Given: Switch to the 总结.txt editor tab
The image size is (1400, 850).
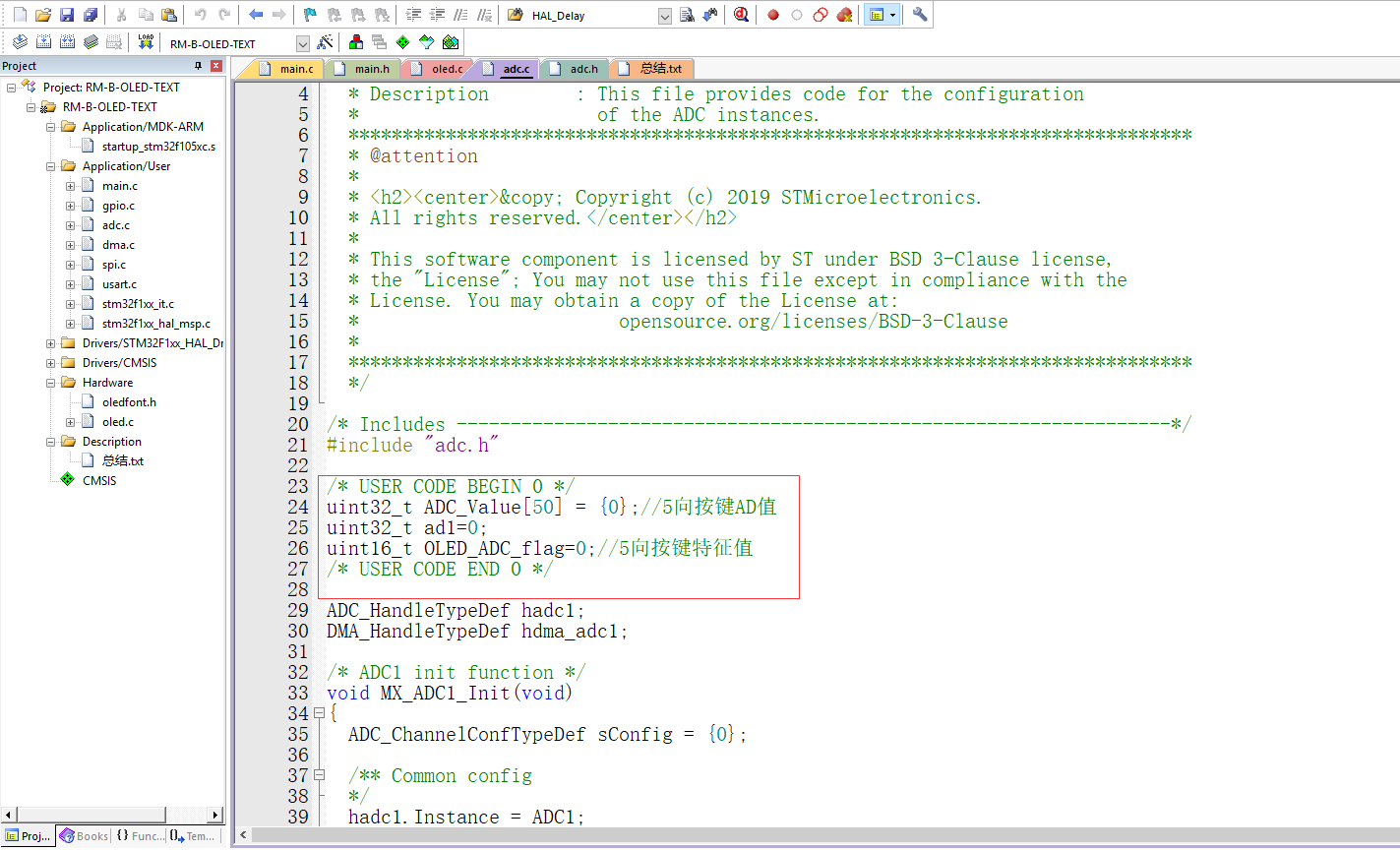Looking at the screenshot, I should [x=653, y=69].
